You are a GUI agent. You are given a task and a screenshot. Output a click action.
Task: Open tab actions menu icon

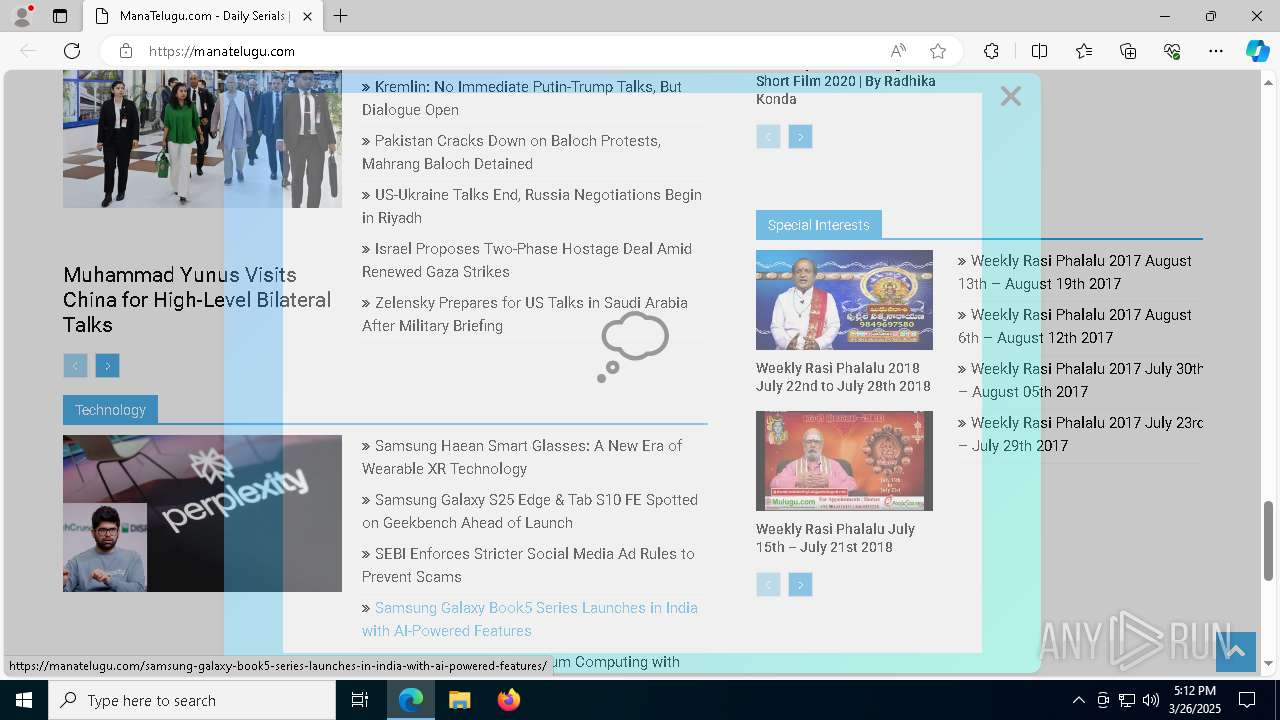60,16
